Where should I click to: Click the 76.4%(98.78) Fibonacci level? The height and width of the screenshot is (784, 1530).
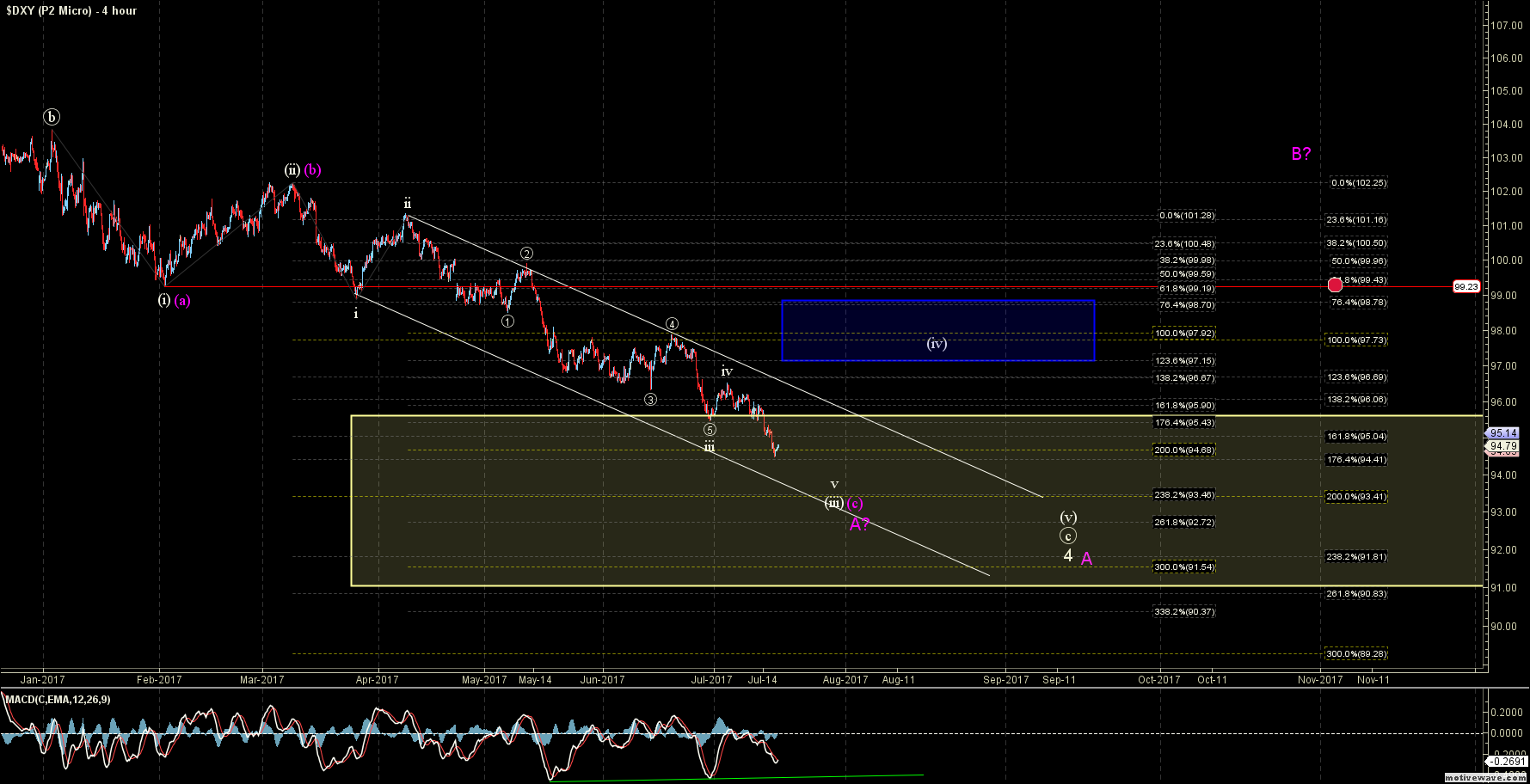point(1359,302)
